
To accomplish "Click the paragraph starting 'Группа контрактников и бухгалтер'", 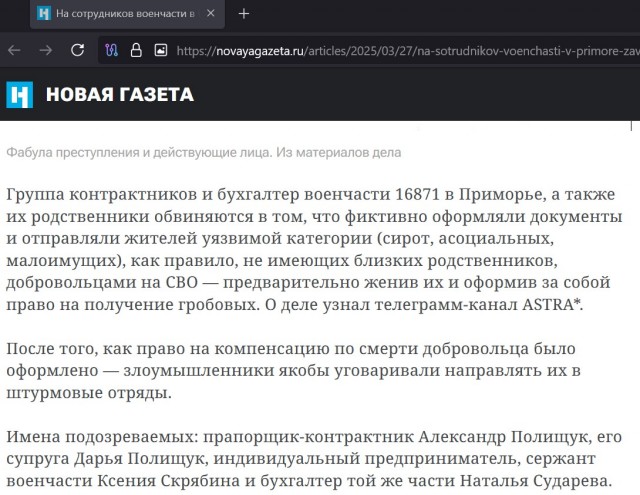I will (314, 249).
